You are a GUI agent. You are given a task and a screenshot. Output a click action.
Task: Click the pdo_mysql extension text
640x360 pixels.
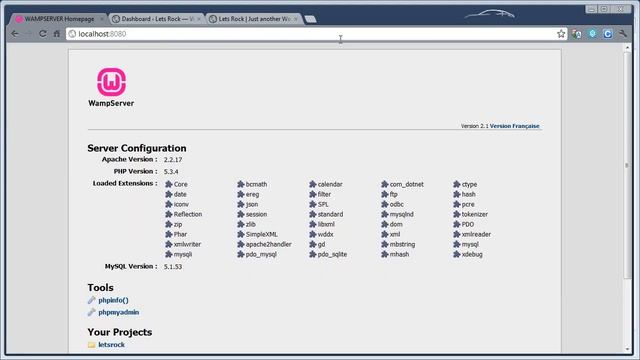click(261, 254)
